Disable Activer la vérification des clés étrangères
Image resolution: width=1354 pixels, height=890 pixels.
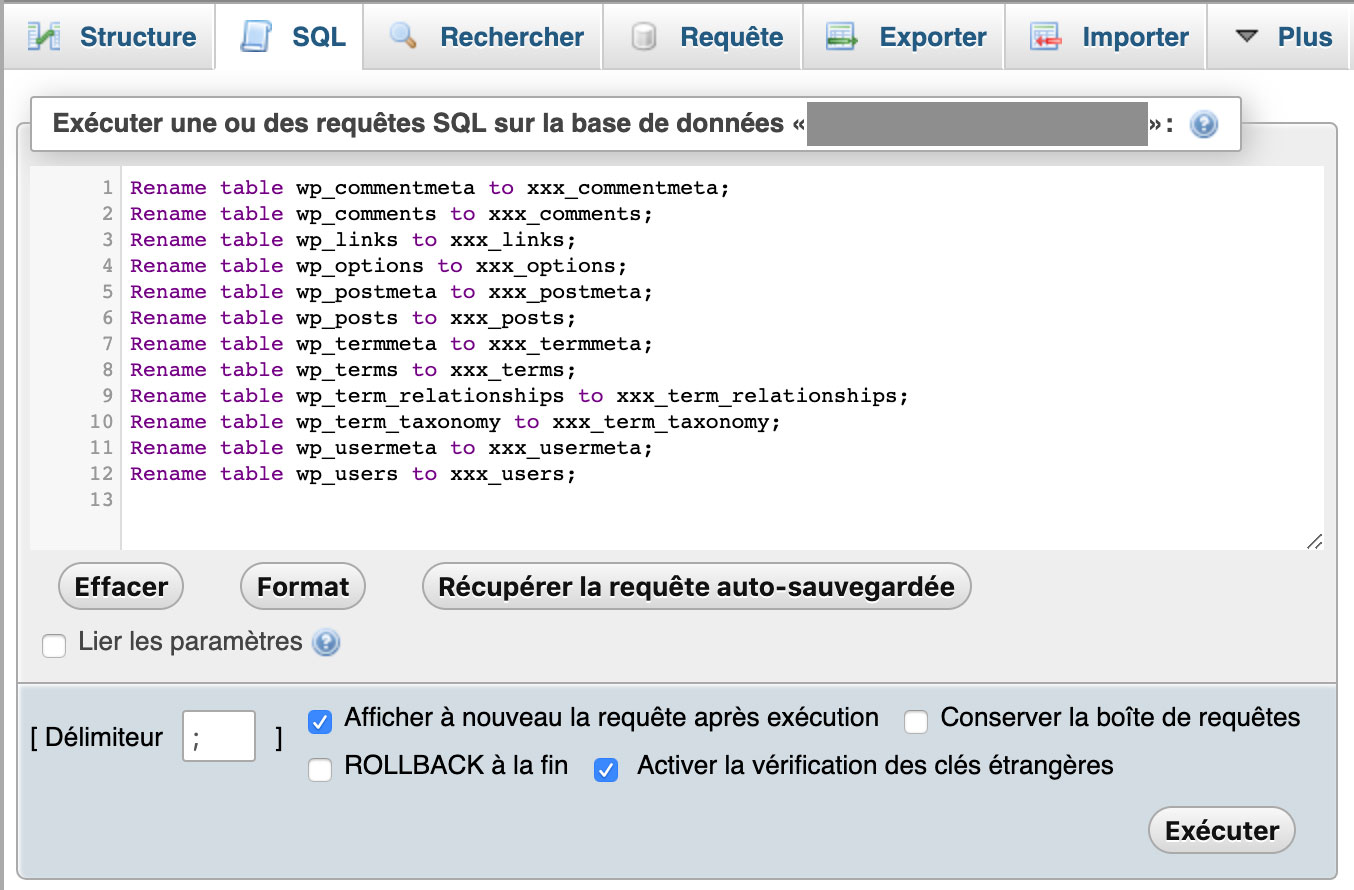606,770
